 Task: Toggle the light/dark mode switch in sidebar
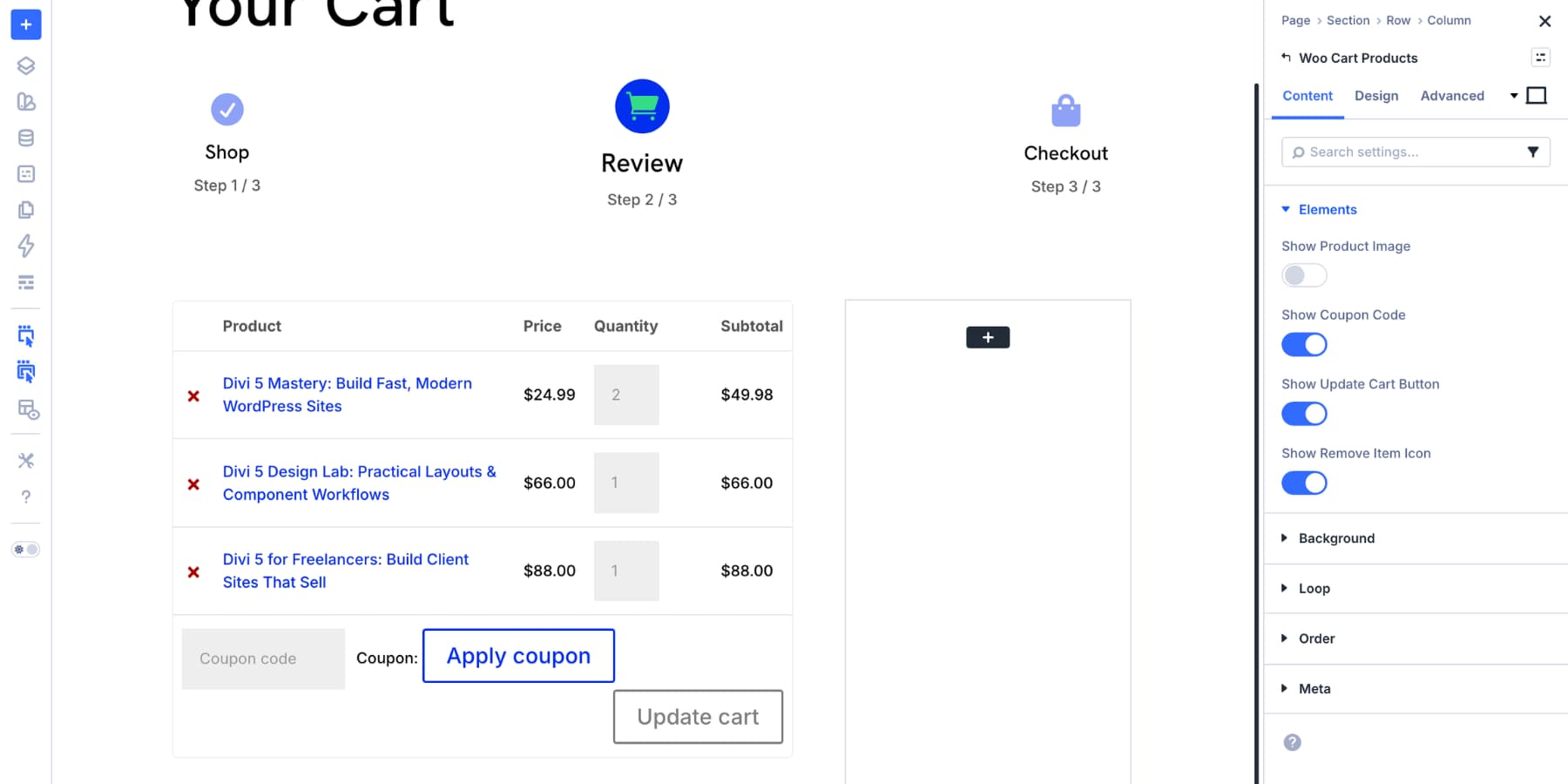(x=25, y=550)
